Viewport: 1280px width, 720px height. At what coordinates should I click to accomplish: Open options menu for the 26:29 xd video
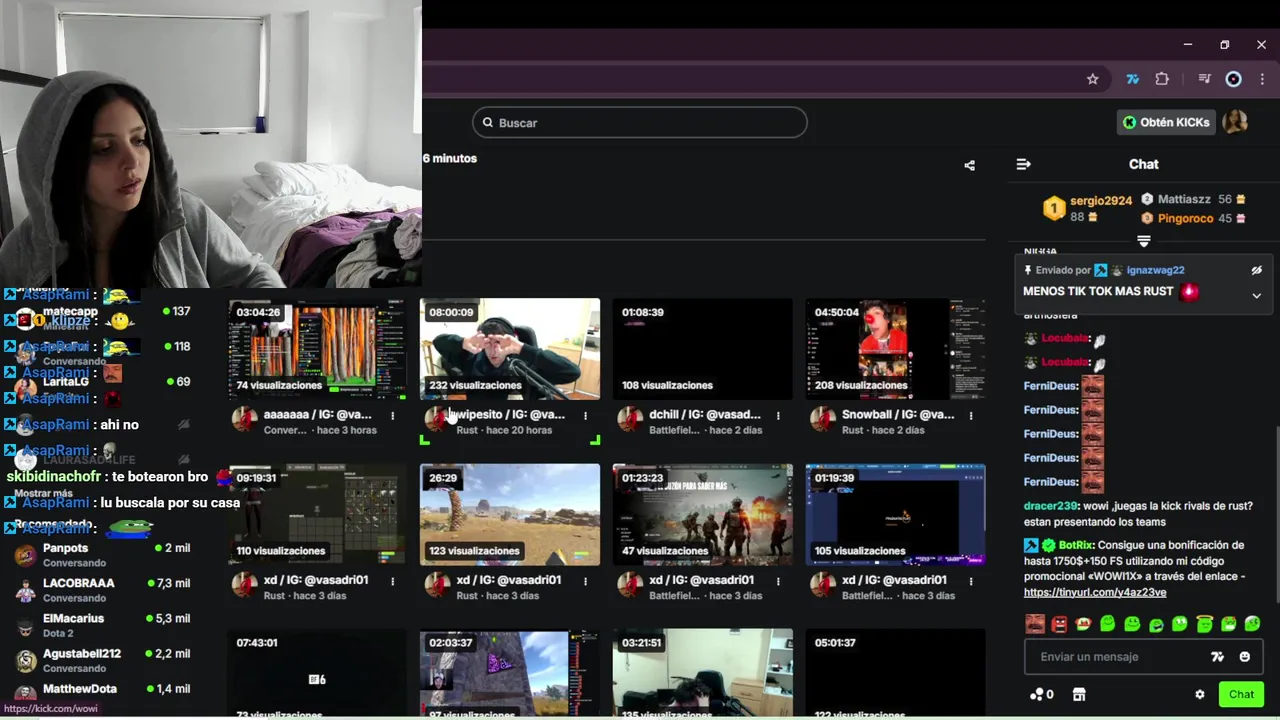[585, 581]
